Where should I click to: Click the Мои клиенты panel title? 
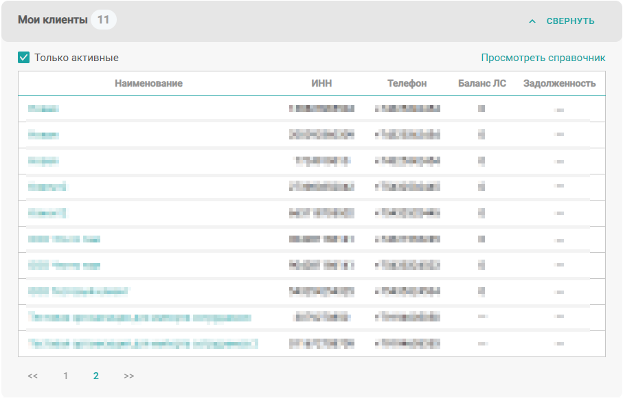(x=53, y=20)
